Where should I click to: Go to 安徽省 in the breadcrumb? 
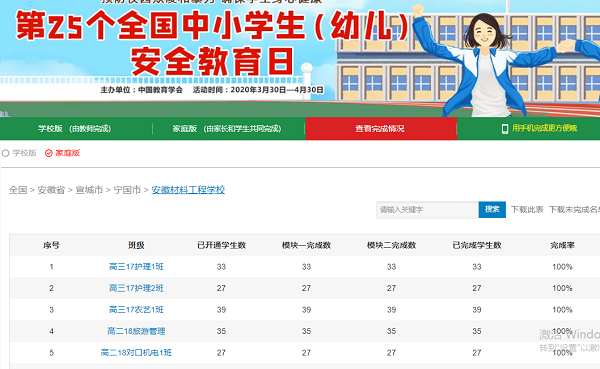pos(51,190)
